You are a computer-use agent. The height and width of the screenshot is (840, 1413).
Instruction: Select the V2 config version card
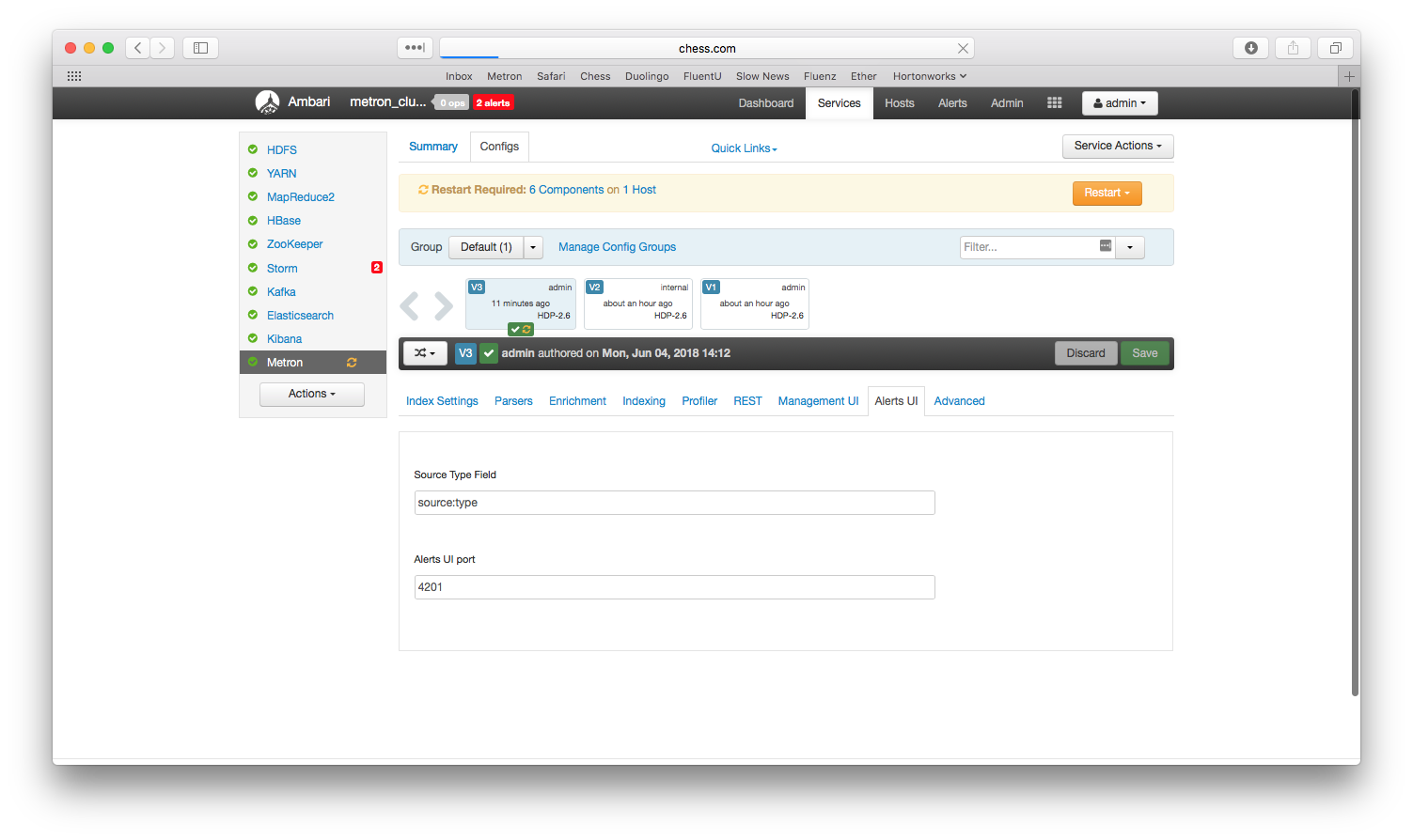point(638,304)
